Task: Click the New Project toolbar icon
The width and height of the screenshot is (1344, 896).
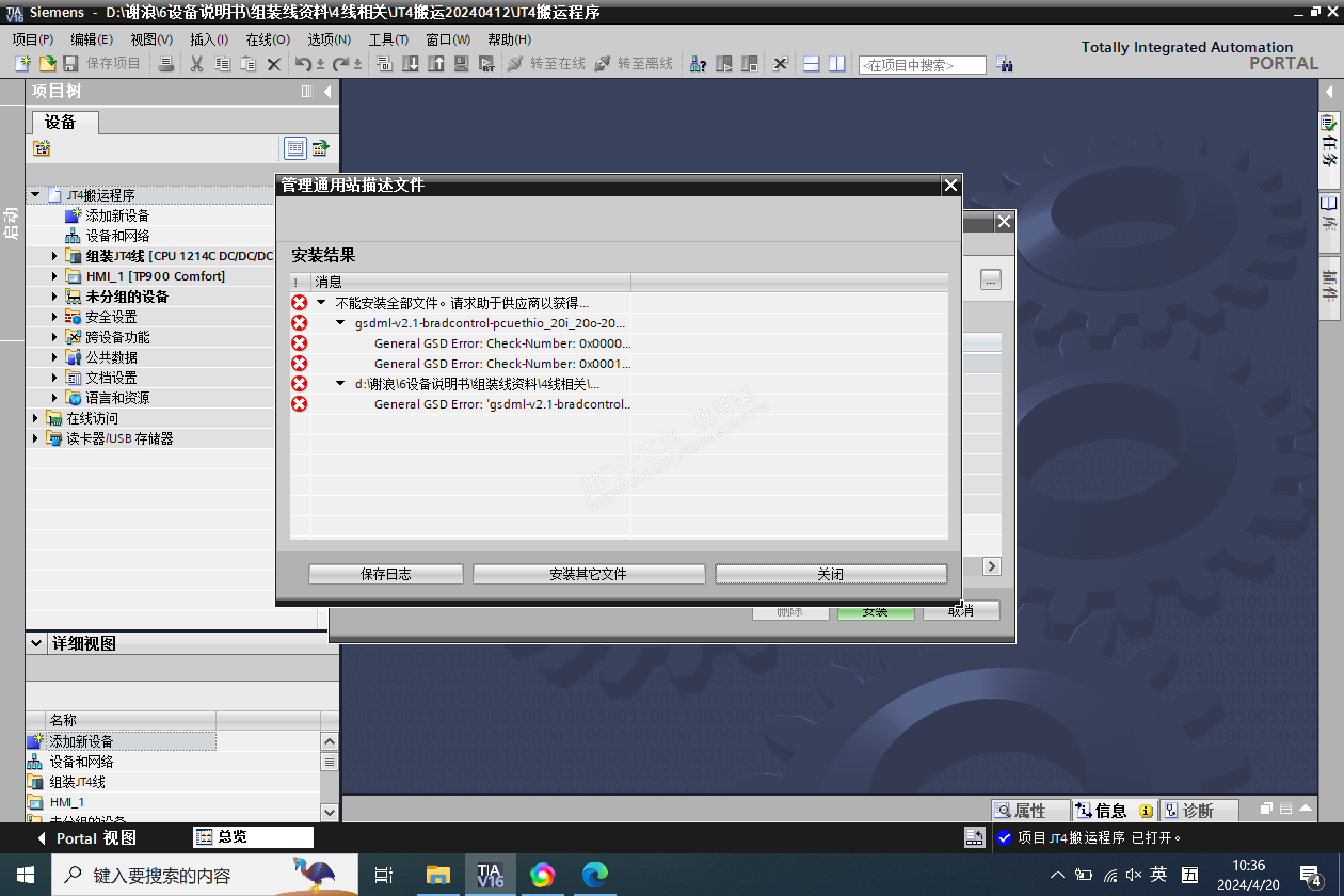Action: (22, 63)
